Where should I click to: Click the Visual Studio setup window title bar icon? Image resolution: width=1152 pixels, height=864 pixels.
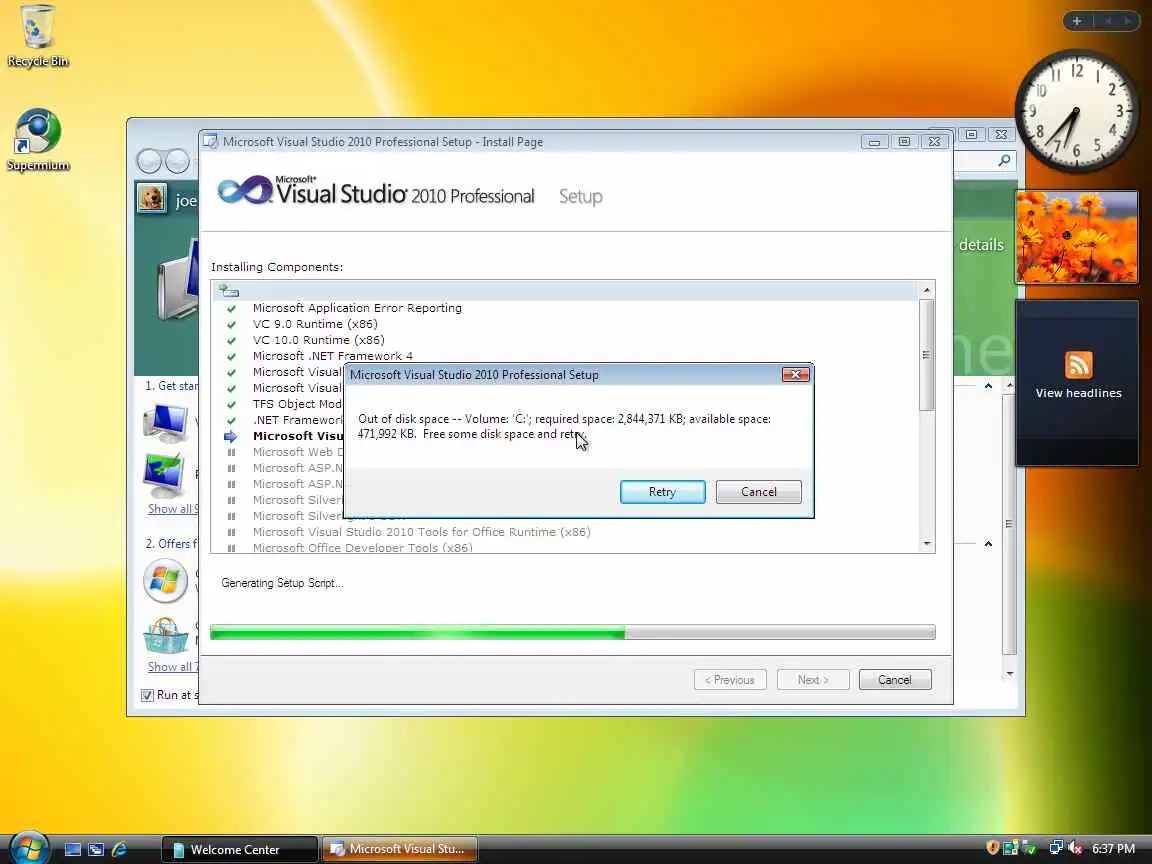211,141
